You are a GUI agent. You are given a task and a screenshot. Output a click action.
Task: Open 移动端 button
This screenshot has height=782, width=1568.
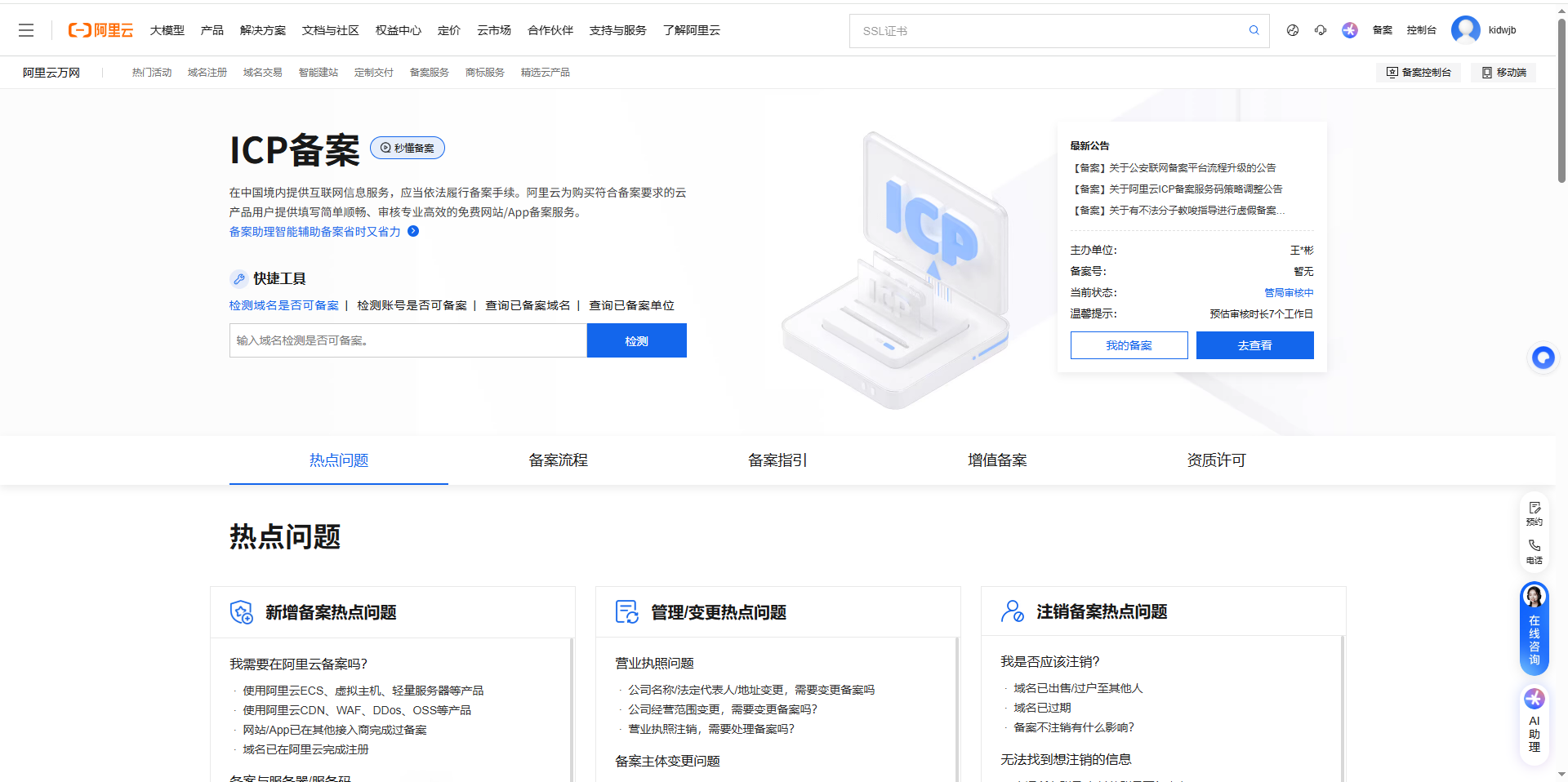1504,73
